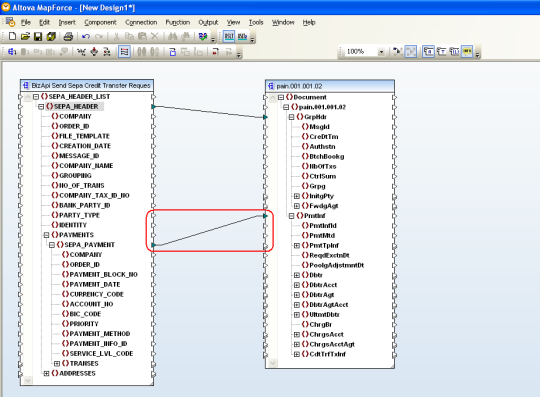Image resolution: width=540 pixels, height=397 pixels.
Task: Select the MESSAGE_ID element
Action: [79, 156]
